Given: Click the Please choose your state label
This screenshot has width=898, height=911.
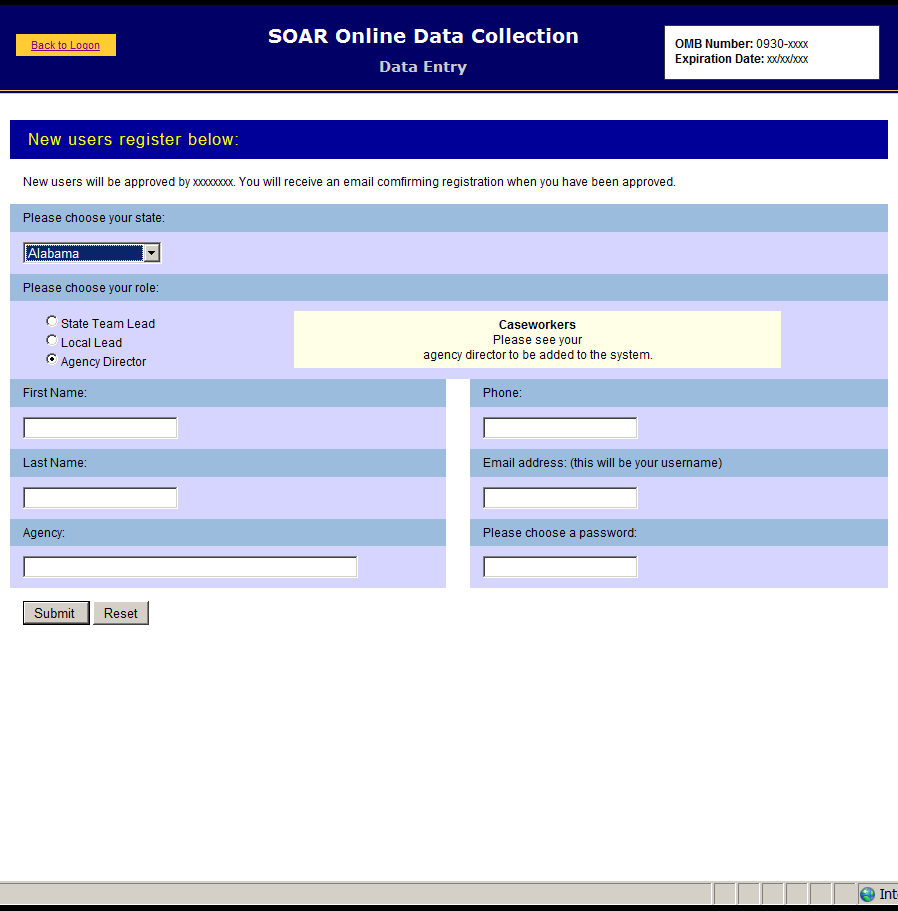Looking at the screenshot, I should [x=94, y=218].
